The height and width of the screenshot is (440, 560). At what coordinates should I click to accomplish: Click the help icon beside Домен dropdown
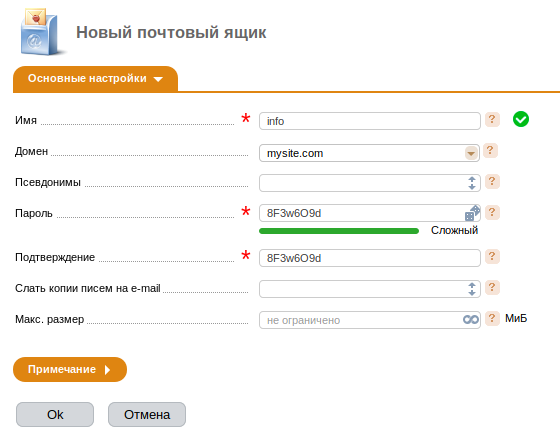pyautogui.click(x=490, y=151)
